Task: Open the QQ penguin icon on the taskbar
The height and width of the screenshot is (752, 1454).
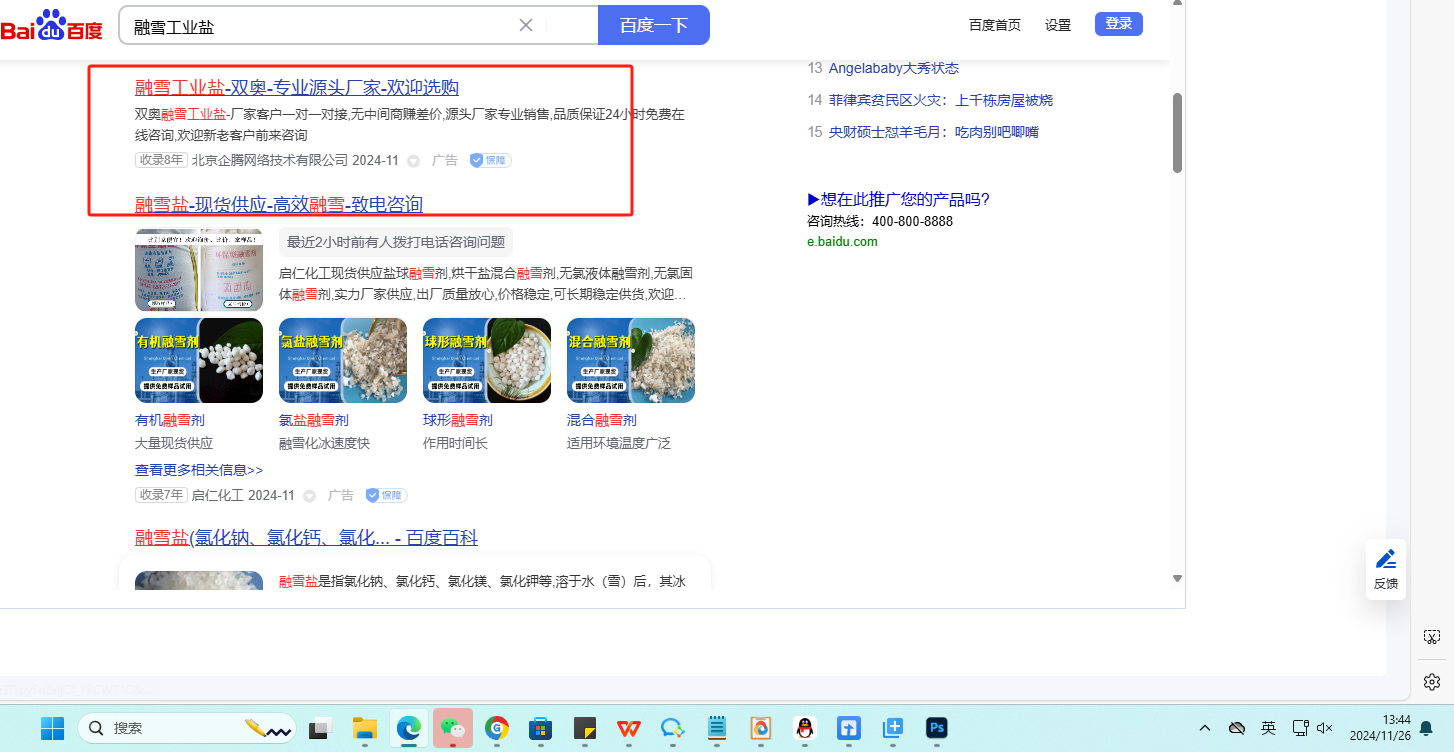Action: [805, 728]
